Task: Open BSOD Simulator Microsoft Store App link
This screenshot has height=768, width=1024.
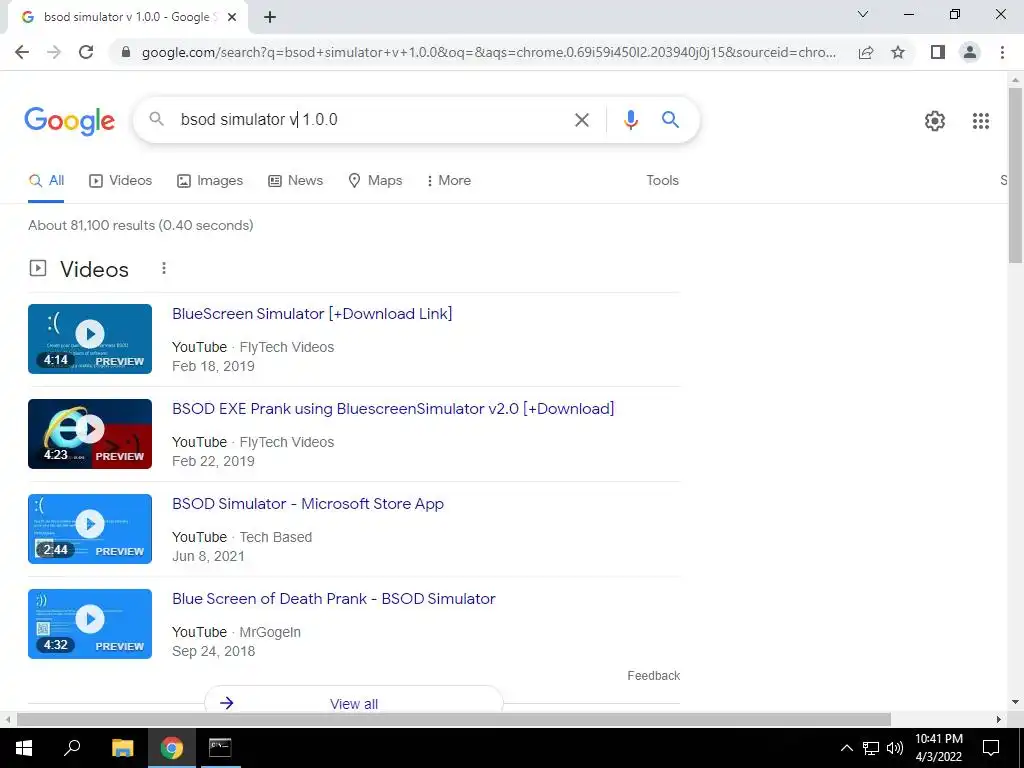Action: click(308, 504)
